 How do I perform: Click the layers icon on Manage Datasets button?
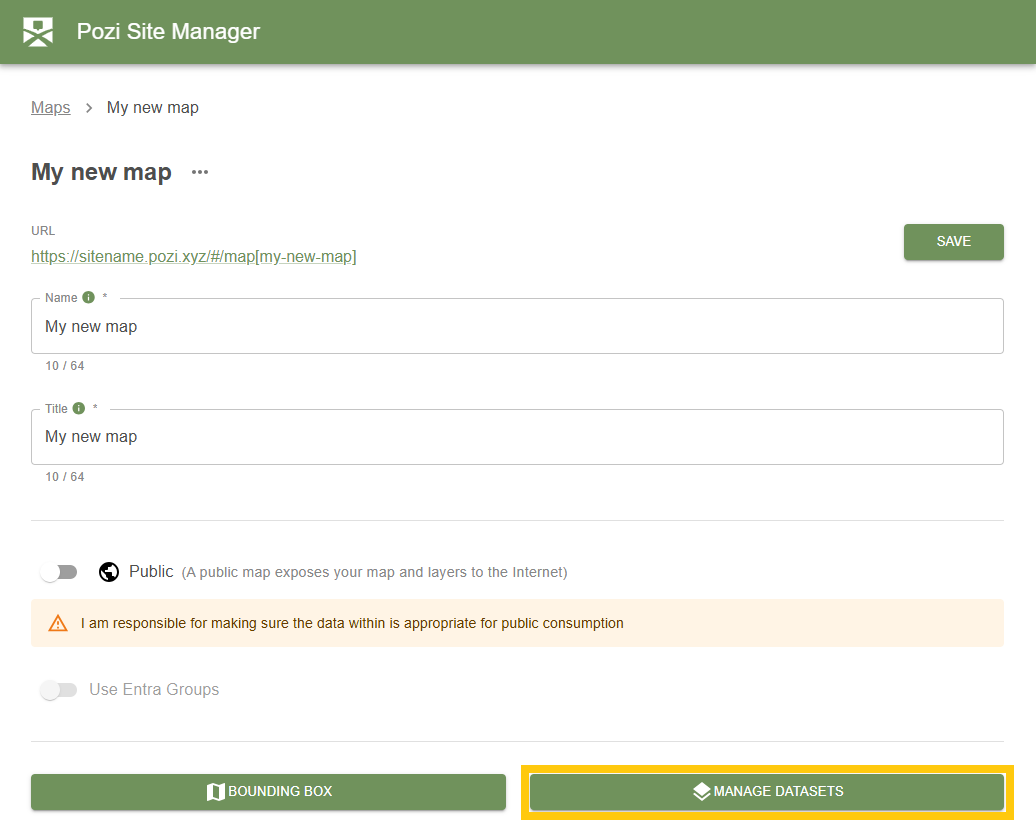pos(700,790)
